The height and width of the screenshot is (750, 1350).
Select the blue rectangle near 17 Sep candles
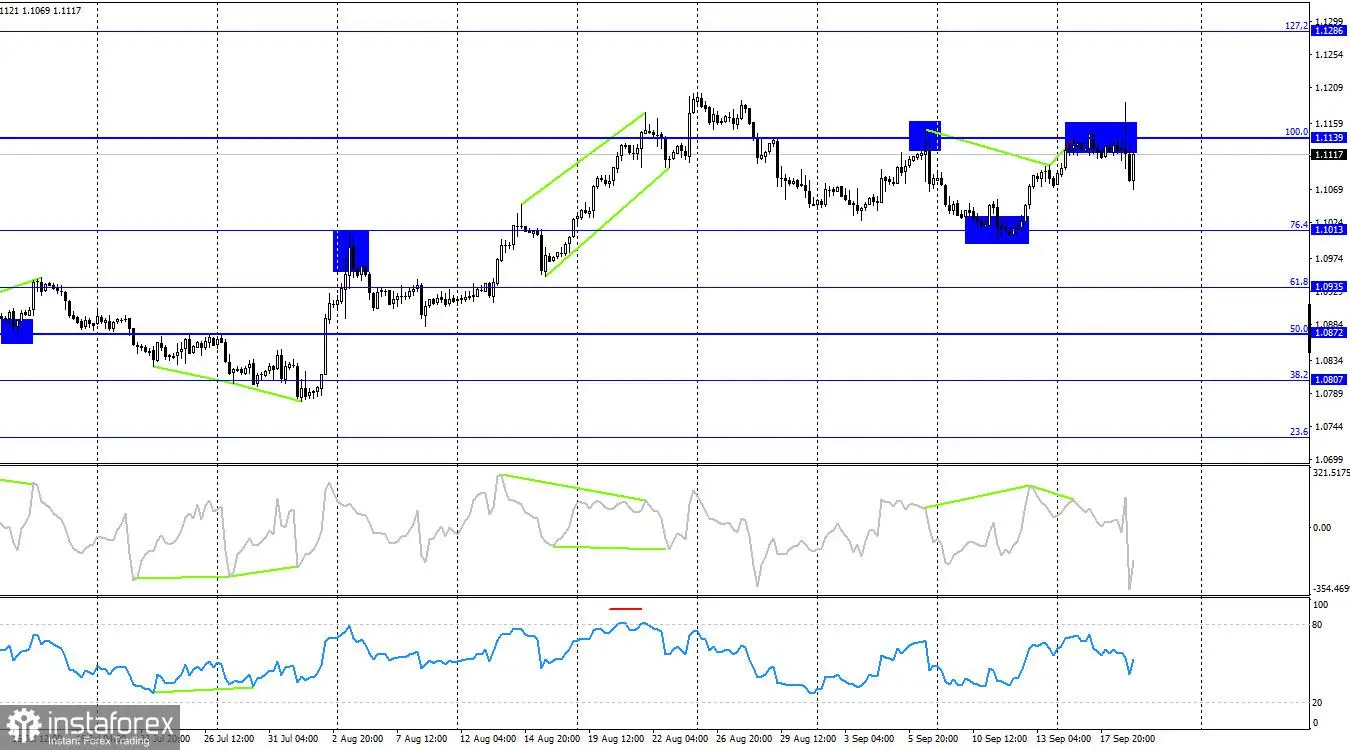click(1101, 137)
